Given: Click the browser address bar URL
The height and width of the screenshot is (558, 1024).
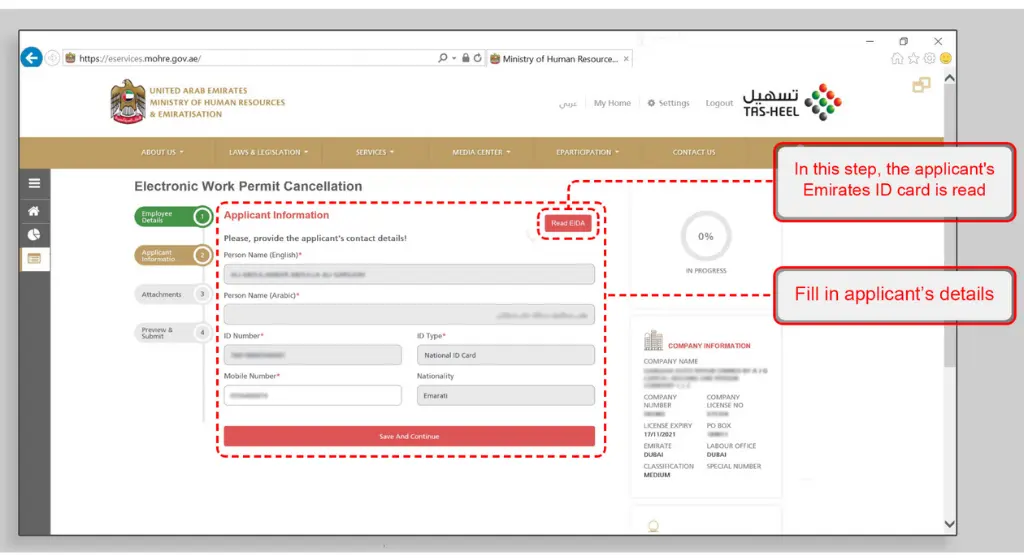Looking at the screenshot, I should pos(140,59).
